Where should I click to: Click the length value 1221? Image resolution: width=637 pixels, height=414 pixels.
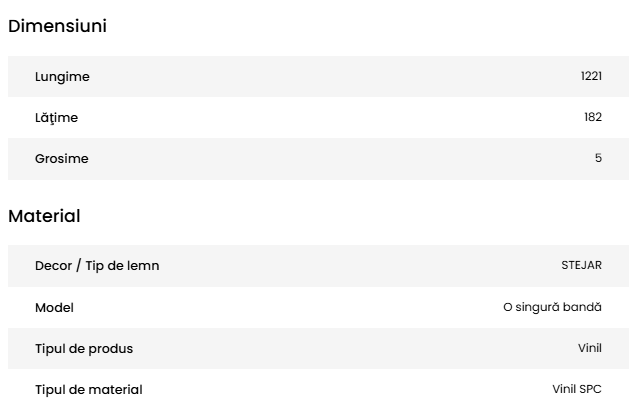(591, 77)
